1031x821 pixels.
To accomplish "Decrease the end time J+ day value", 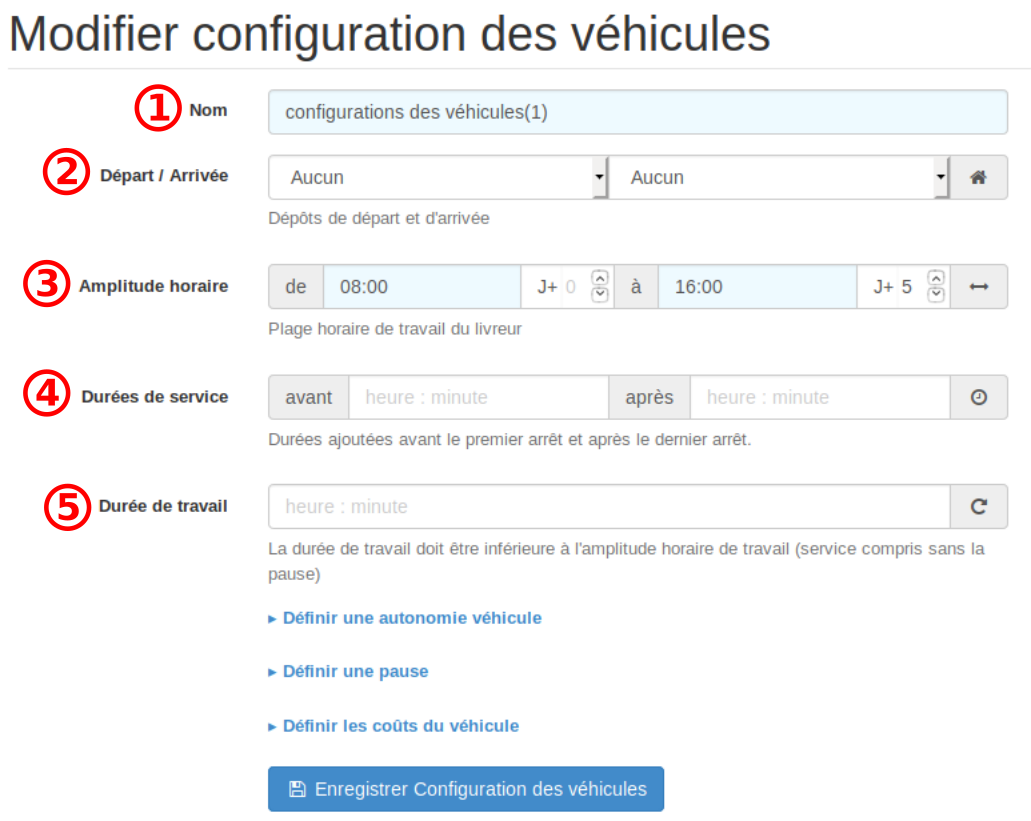I will pos(936,295).
